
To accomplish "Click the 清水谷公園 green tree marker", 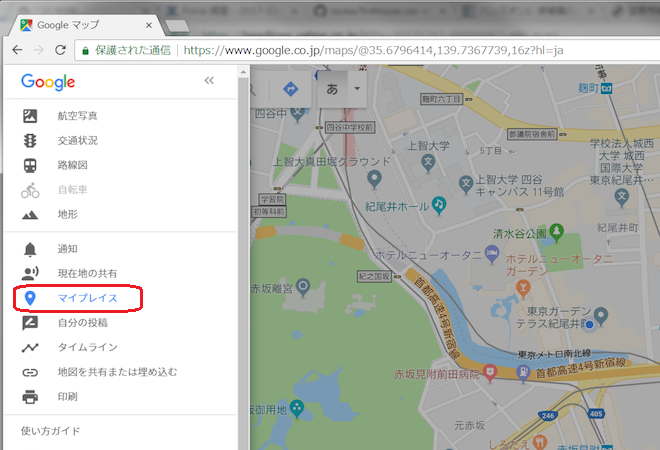I will 556,232.
